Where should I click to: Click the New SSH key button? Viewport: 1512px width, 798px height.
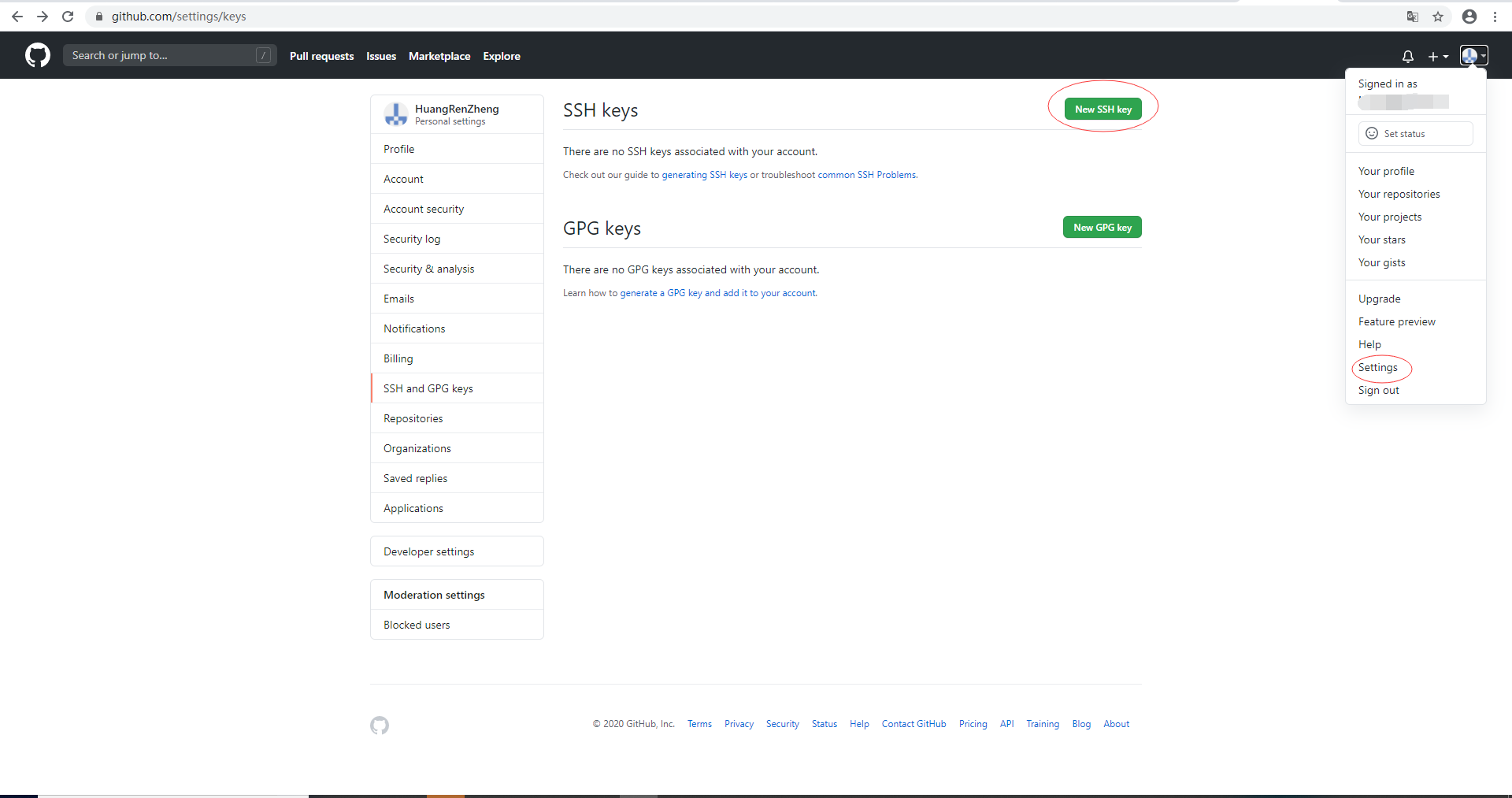pos(1102,109)
